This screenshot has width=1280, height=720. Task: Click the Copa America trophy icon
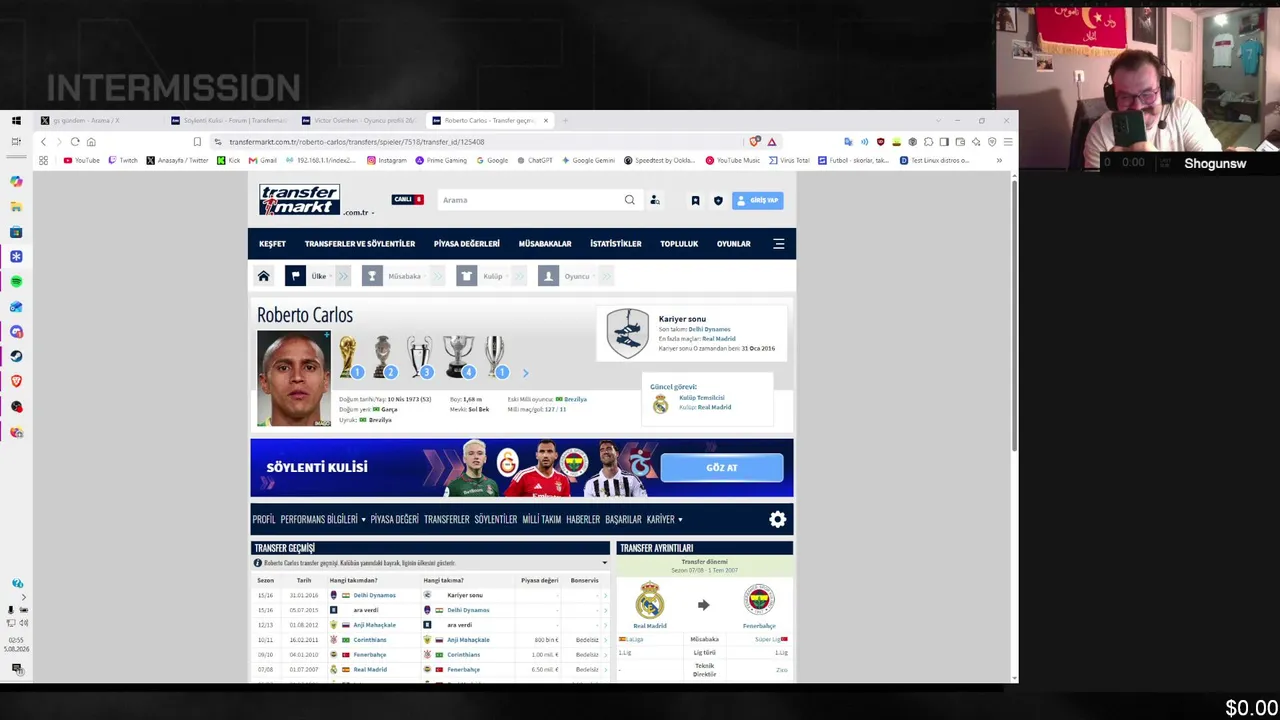coord(384,357)
